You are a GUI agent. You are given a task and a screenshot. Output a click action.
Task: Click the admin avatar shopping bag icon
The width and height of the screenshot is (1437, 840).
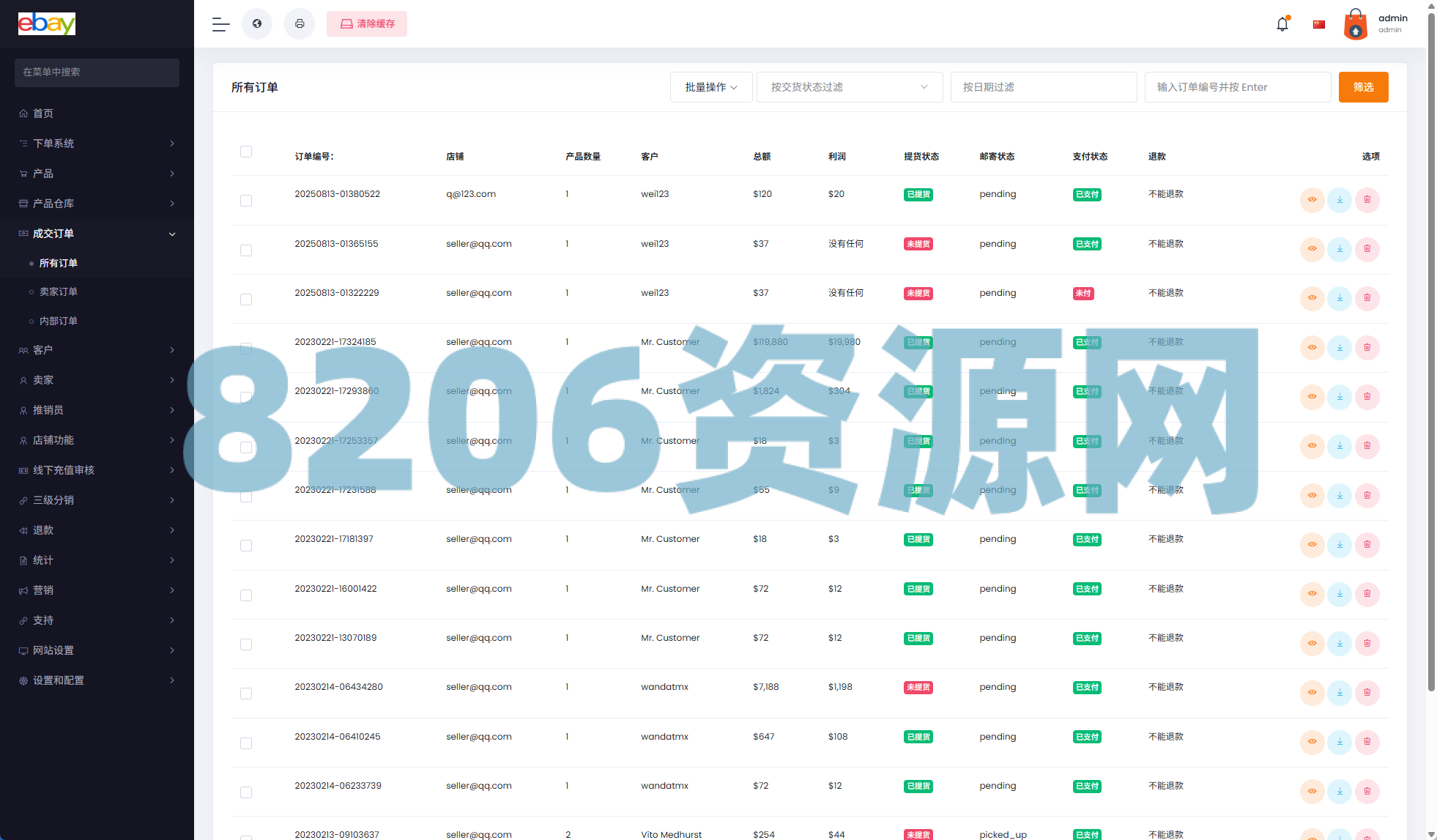(1355, 24)
